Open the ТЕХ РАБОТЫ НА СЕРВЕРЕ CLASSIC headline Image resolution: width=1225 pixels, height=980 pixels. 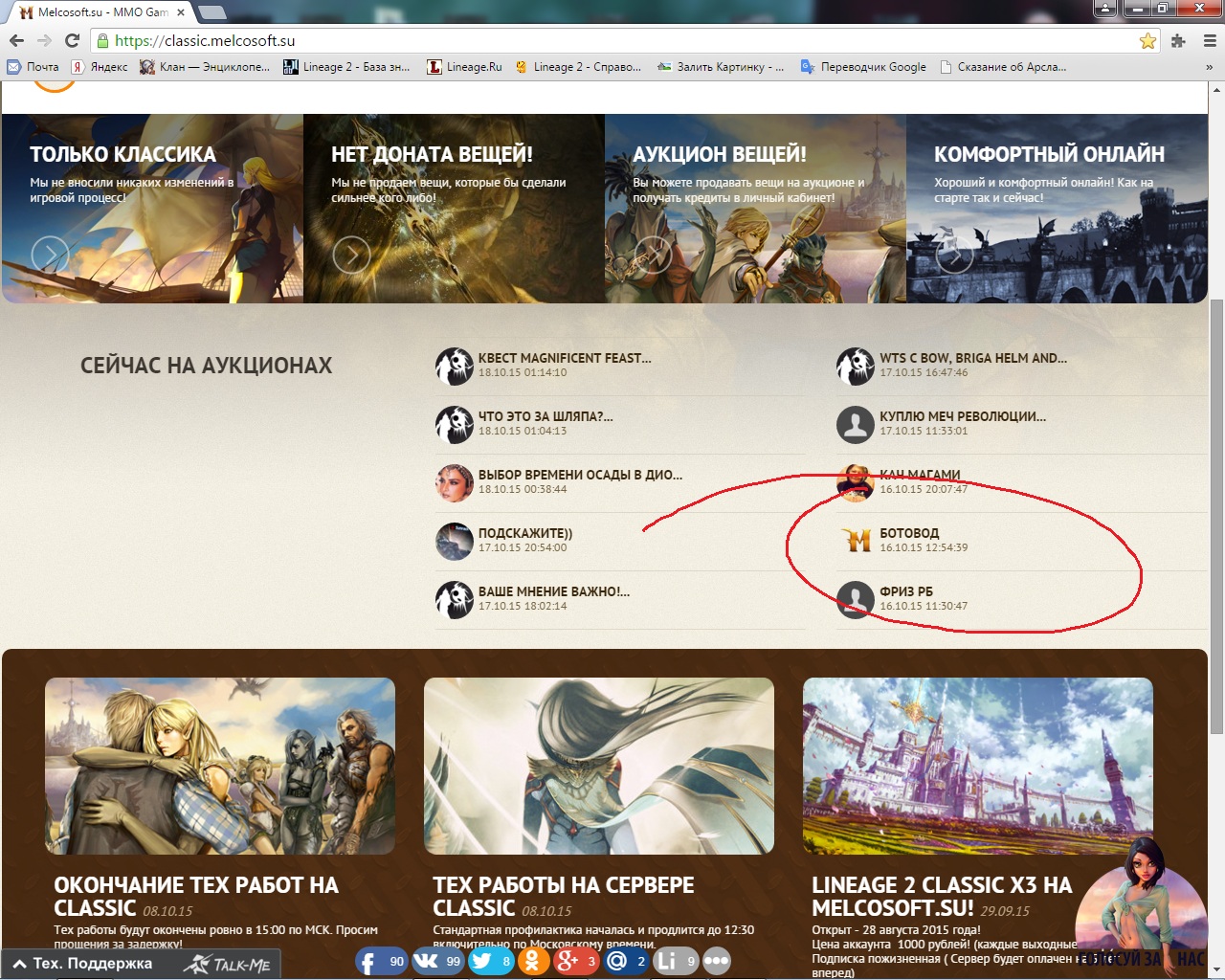click(x=564, y=897)
